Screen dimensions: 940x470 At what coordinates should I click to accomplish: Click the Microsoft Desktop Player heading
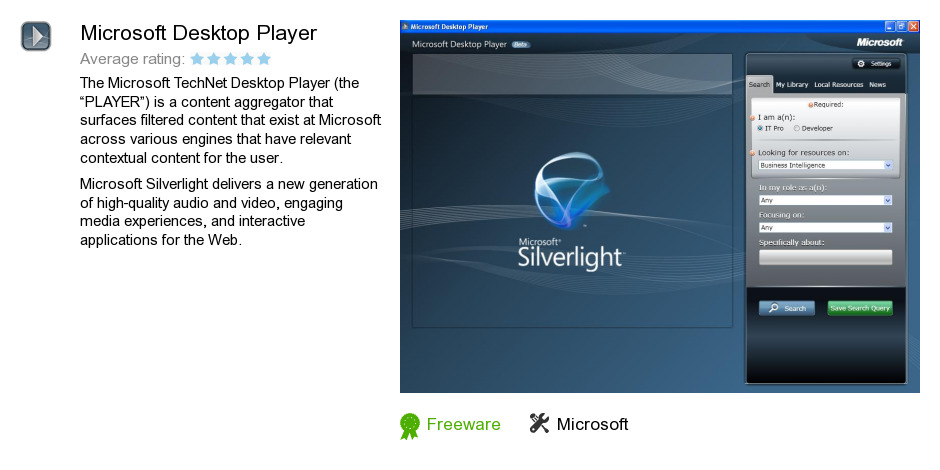[x=198, y=33]
